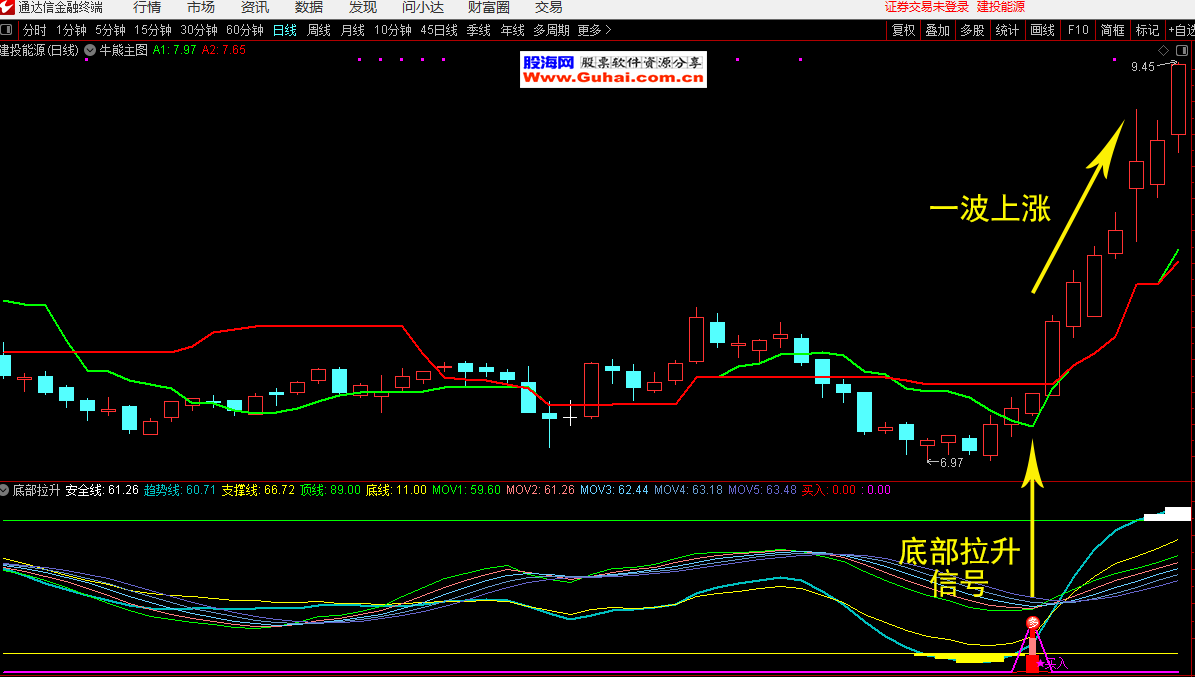The width and height of the screenshot is (1195, 677).
Task: Toggle the left panel icon beside 分时
Action: tap(8, 30)
